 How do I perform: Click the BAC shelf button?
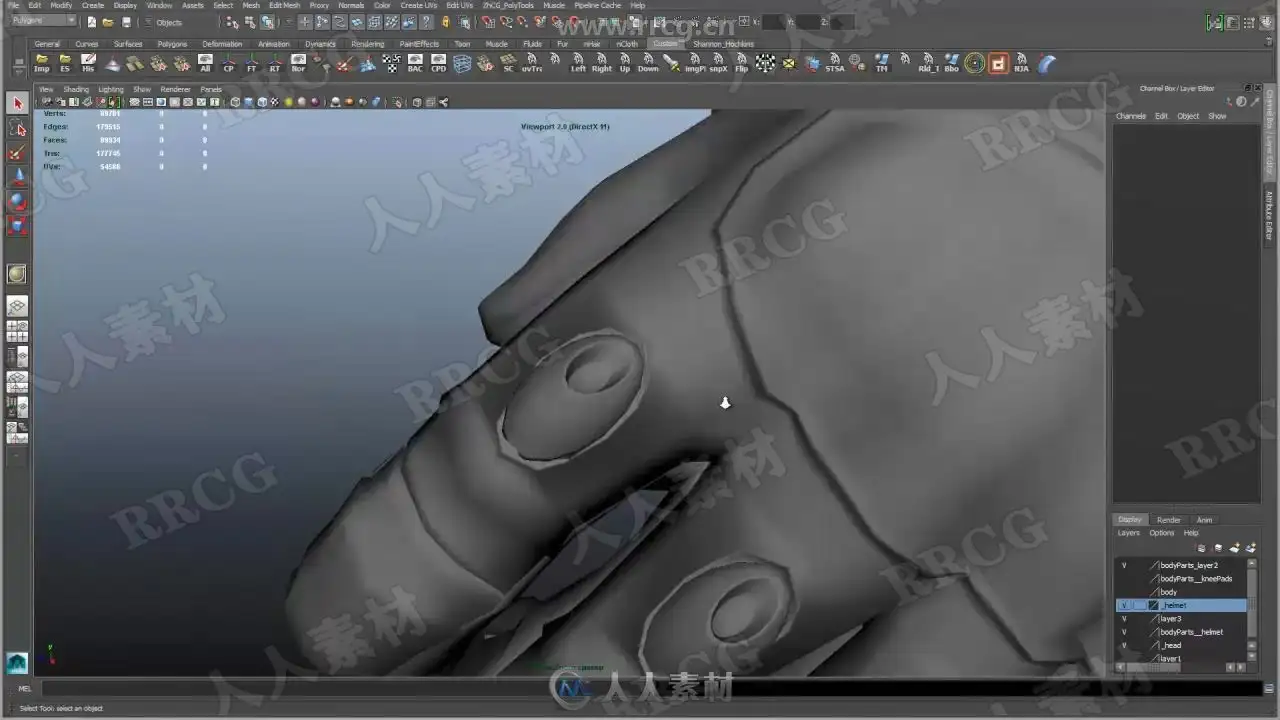point(415,63)
